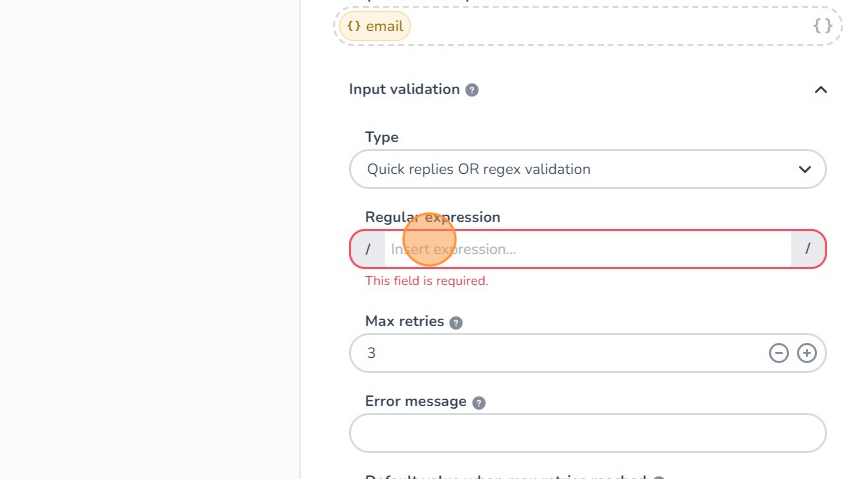Focus the Error message text field
The height and width of the screenshot is (479, 861).
click(x=587, y=433)
